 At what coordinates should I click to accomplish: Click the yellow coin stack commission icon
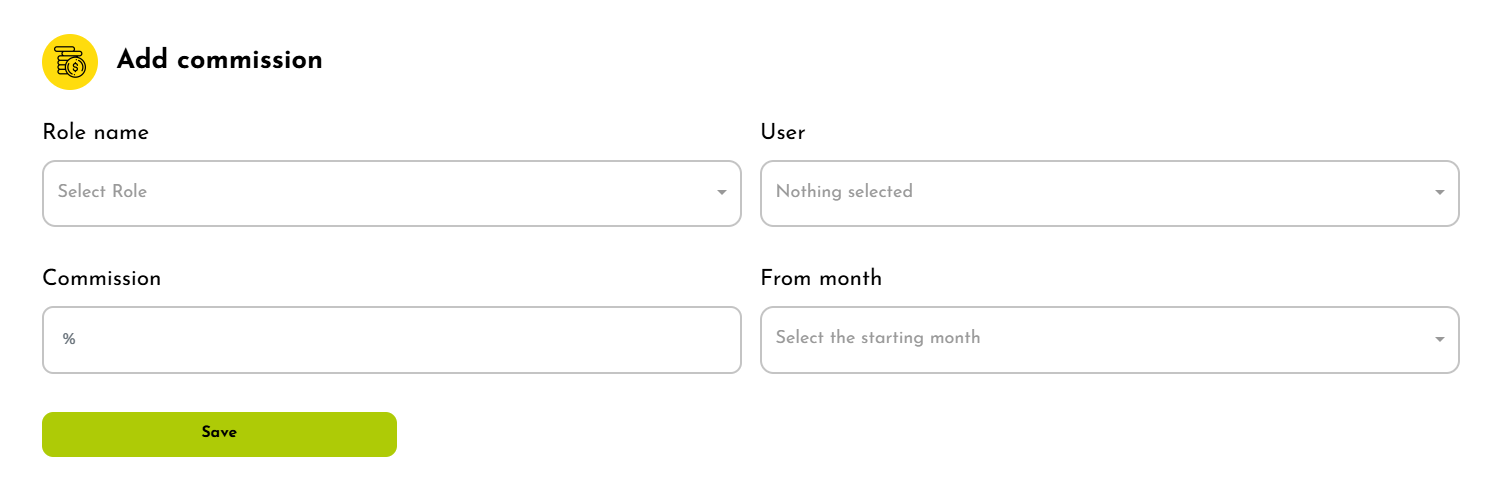click(x=69, y=62)
